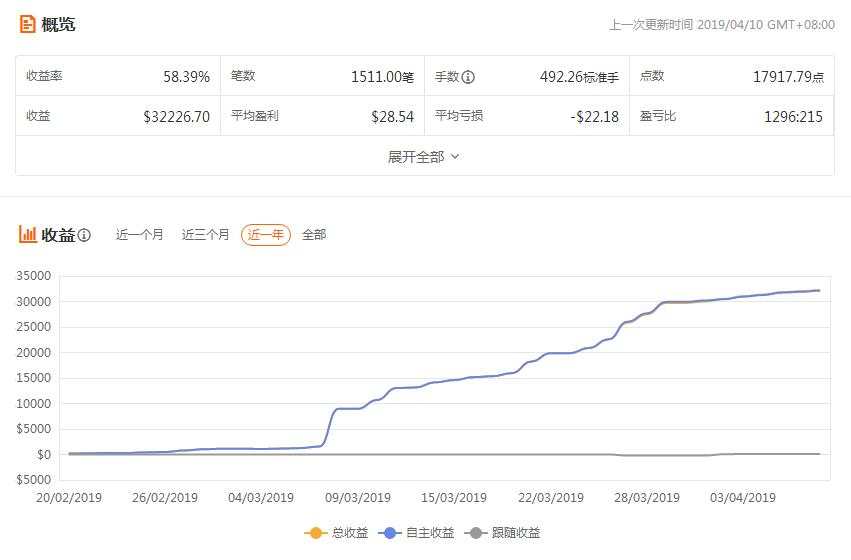This screenshot has width=851, height=560.
Task: Toggle the 自主收益 legend marker
Action: pyautogui.click(x=390, y=533)
